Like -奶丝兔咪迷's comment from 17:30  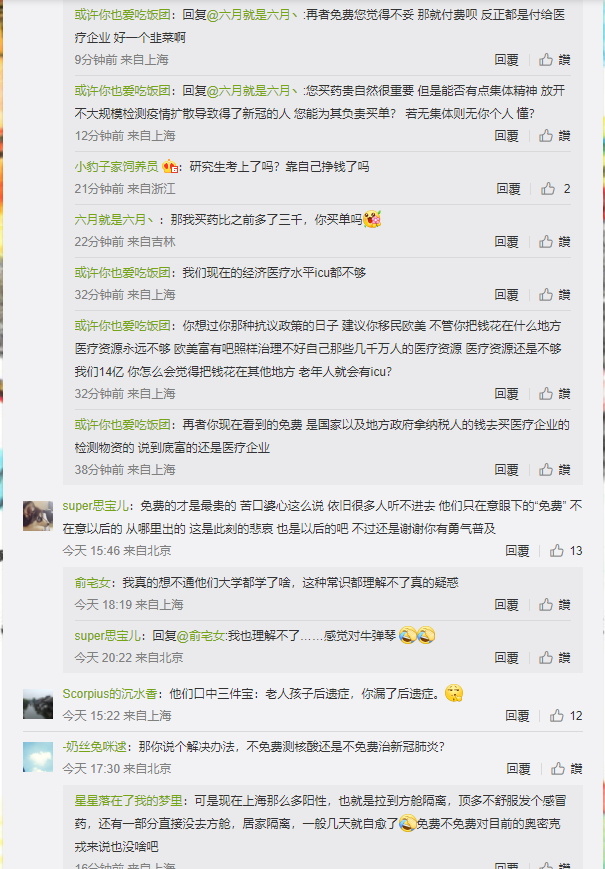tap(566, 769)
